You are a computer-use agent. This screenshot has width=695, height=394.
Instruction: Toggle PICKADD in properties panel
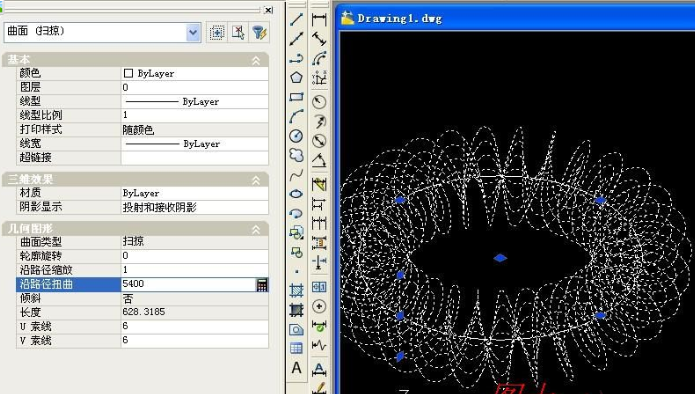click(x=216, y=33)
